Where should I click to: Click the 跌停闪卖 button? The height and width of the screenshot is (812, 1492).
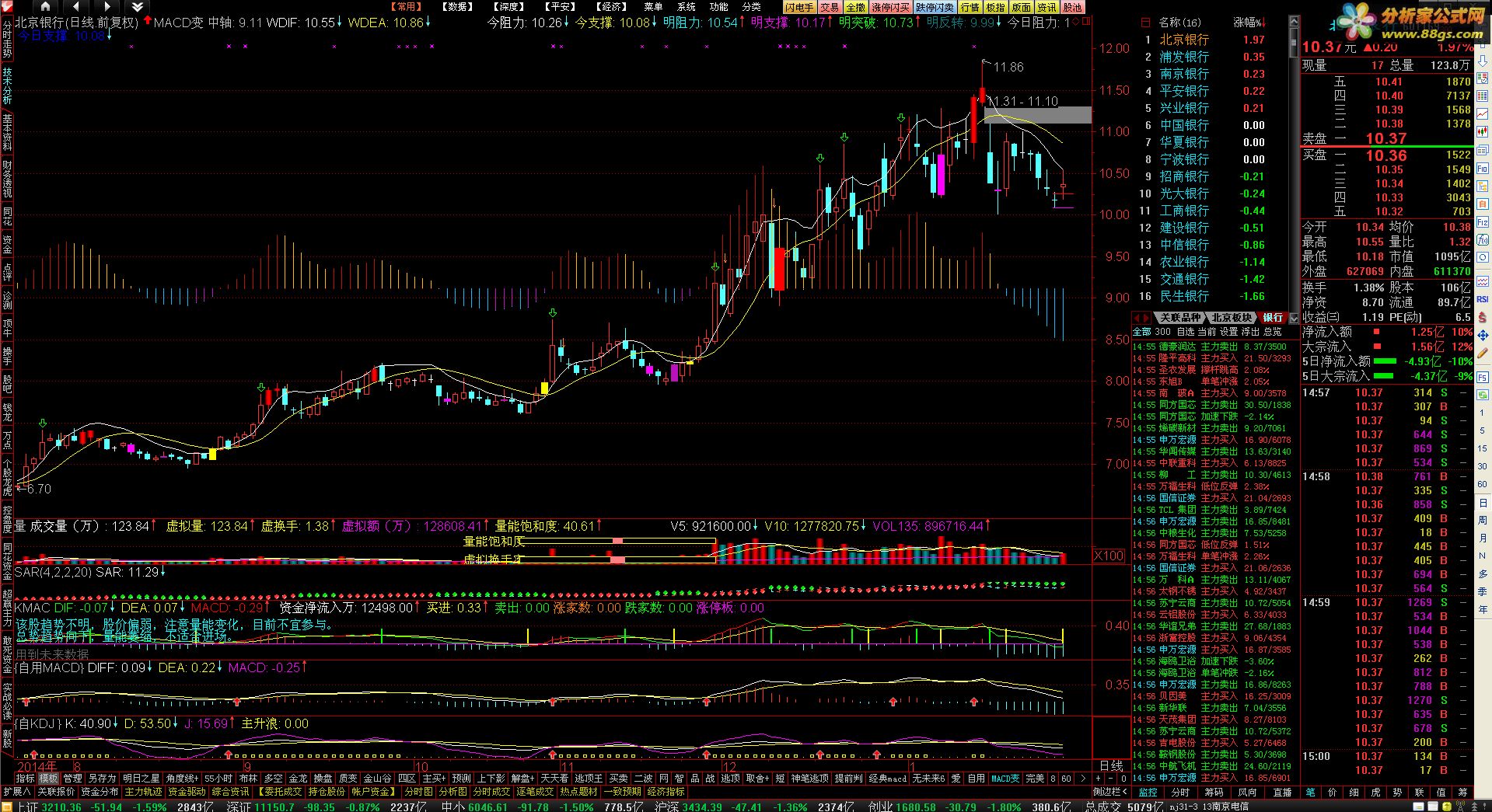pos(935,7)
